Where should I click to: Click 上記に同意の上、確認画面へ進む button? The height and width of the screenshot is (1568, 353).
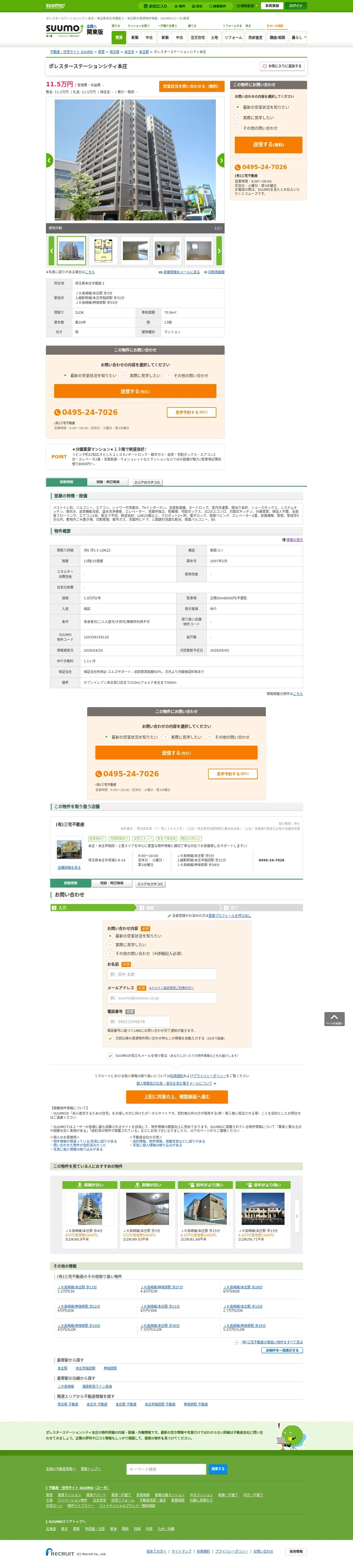pyautogui.click(x=176, y=1097)
